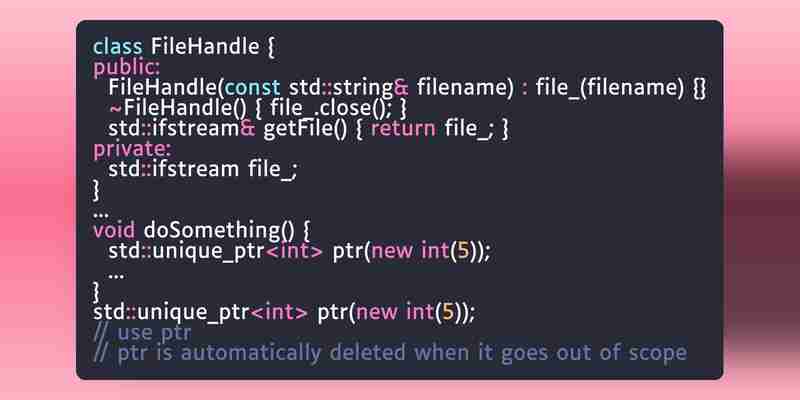Click the closing brace after the private section
Image resolution: width=800 pixels, height=400 pixels.
(x=97, y=190)
